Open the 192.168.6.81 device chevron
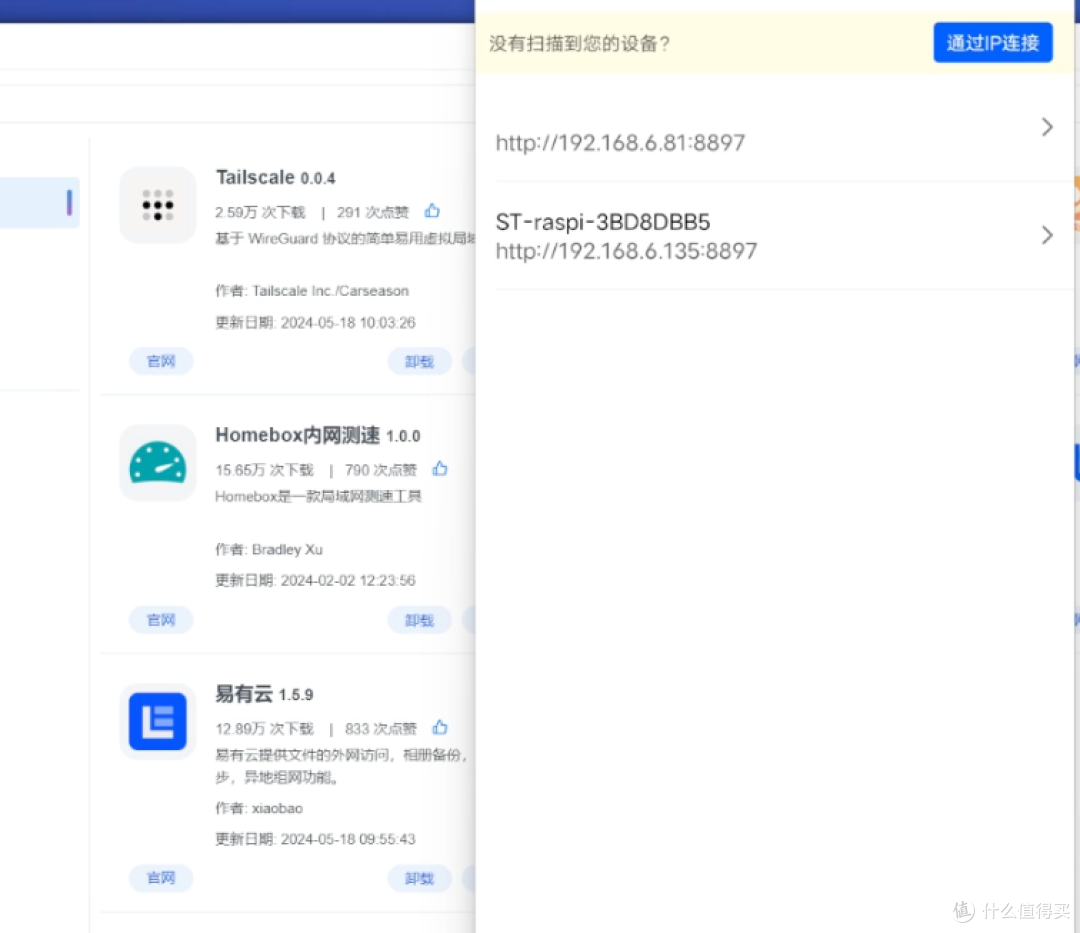 [x=1047, y=127]
